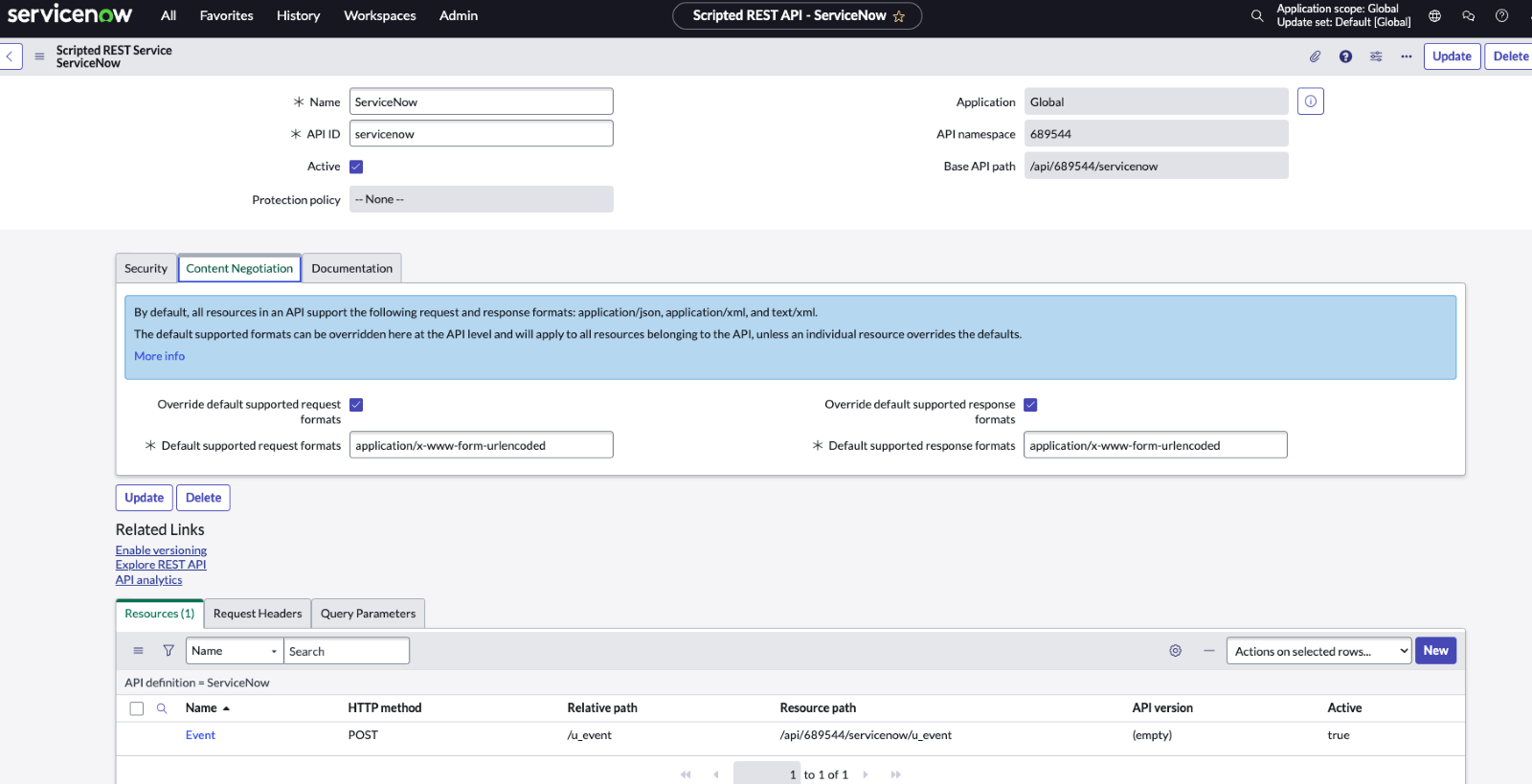
Task: Add Scripted REST API page to favorites star
Action: point(898,16)
